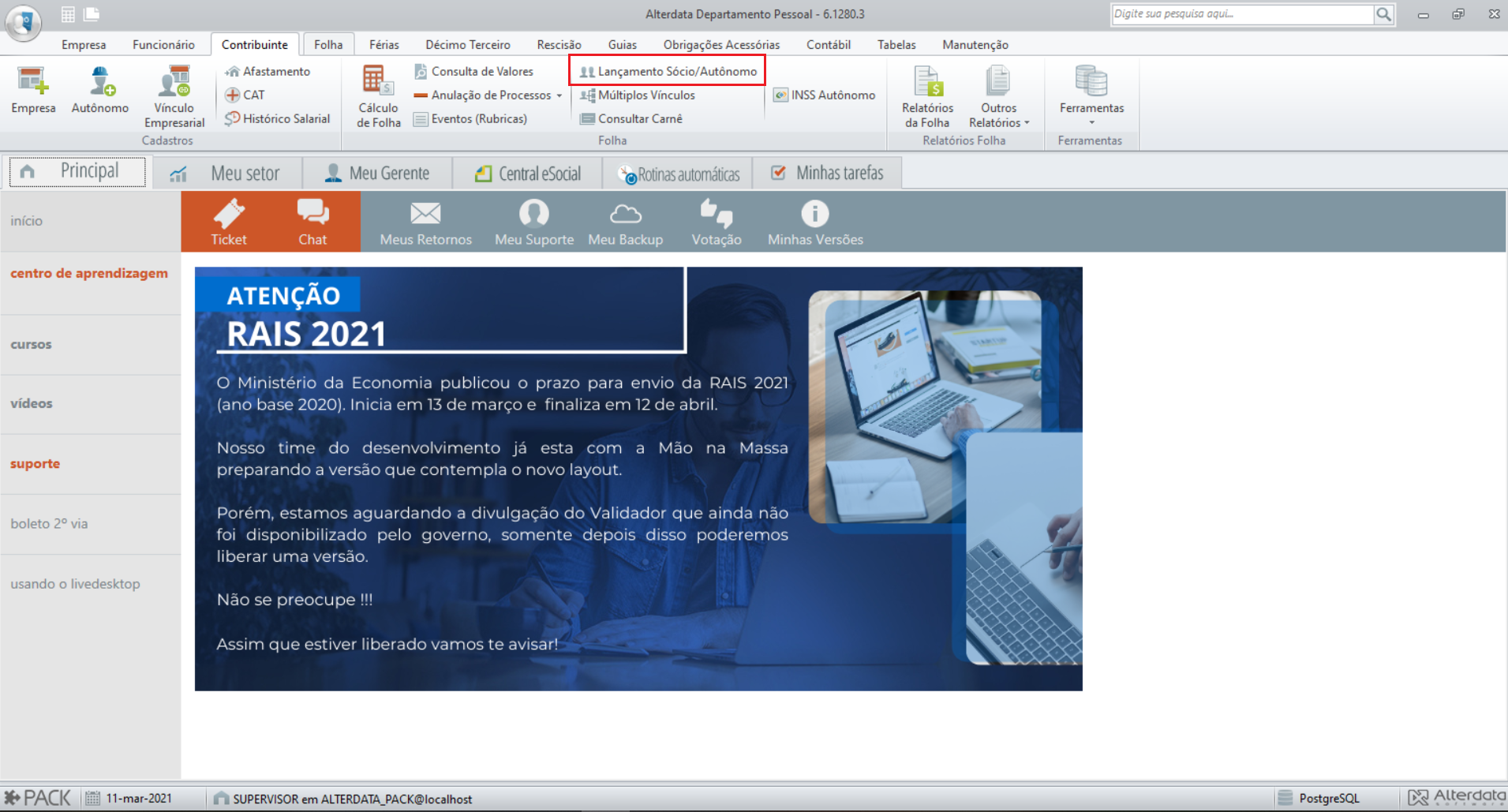The height and width of the screenshot is (812, 1508).
Task: Open the Contábil ribbon tab
Action: pos(829,45)
